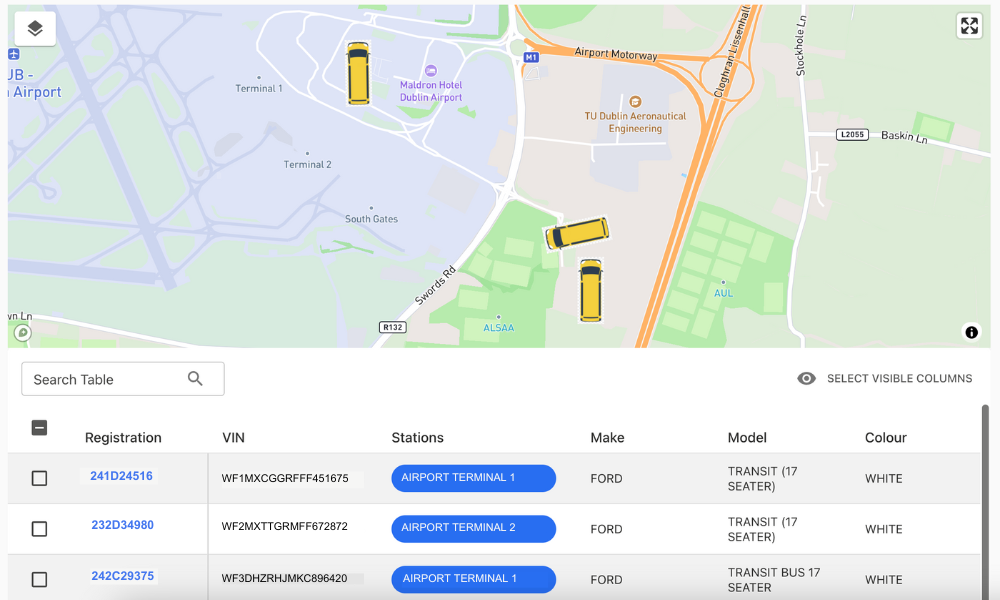This screenshot has height=600, width=1000.
Task: Open Select Visible Columns
Action: (885, 379)
